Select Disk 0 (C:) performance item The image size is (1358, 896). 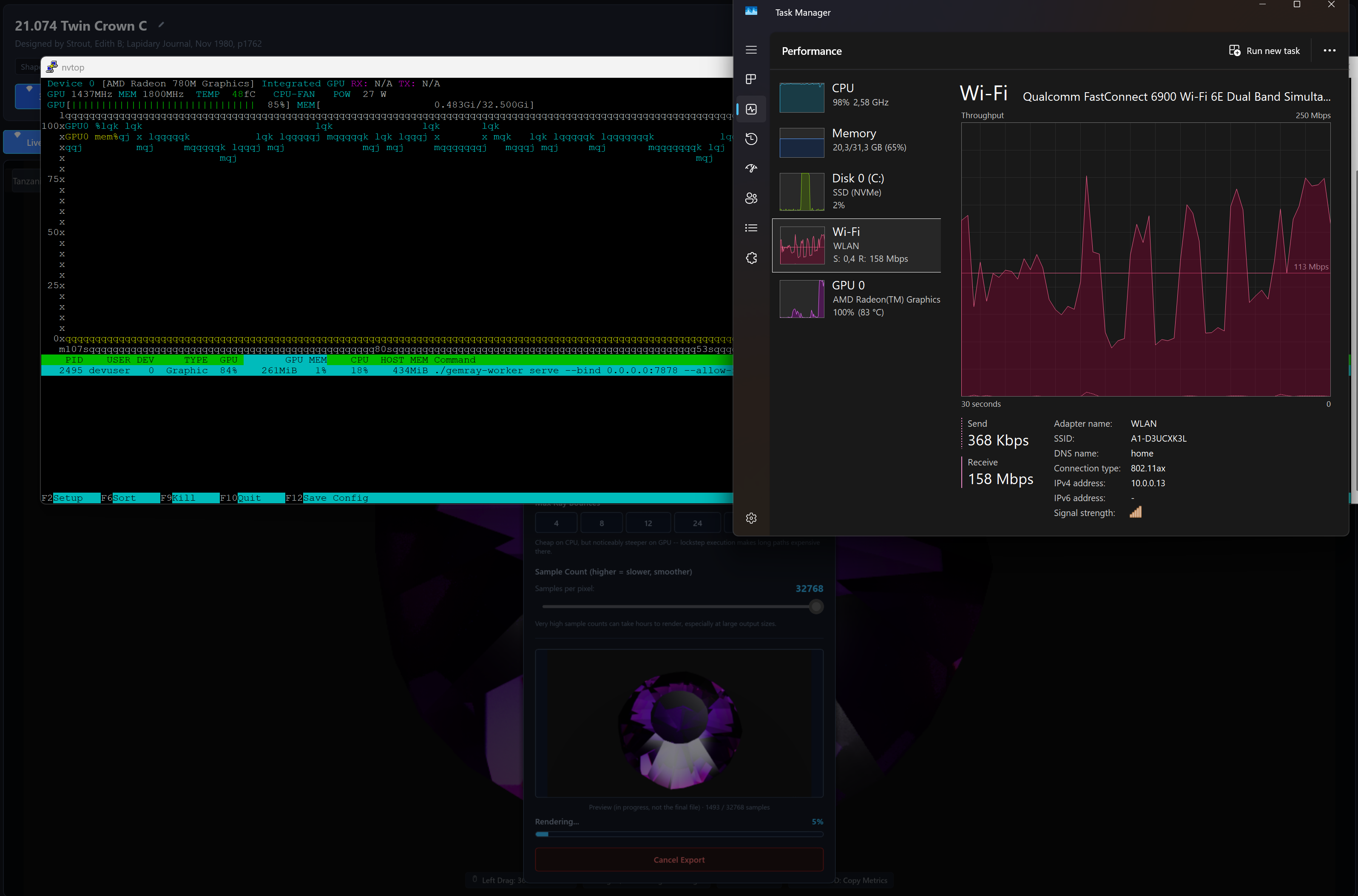click(x=856, y=191)
